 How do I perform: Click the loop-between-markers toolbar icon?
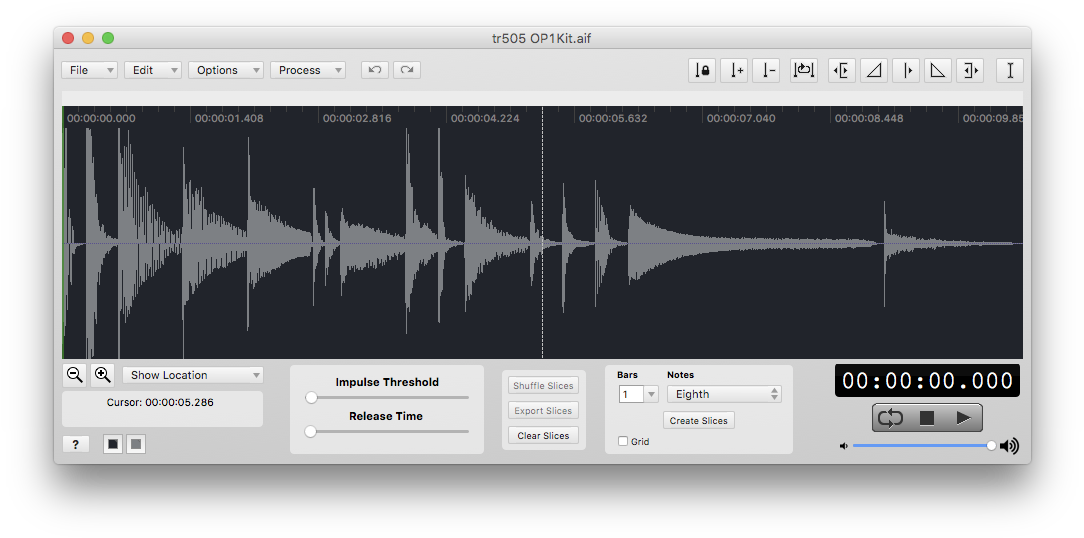pyautogui.click(x=804, y=70)
